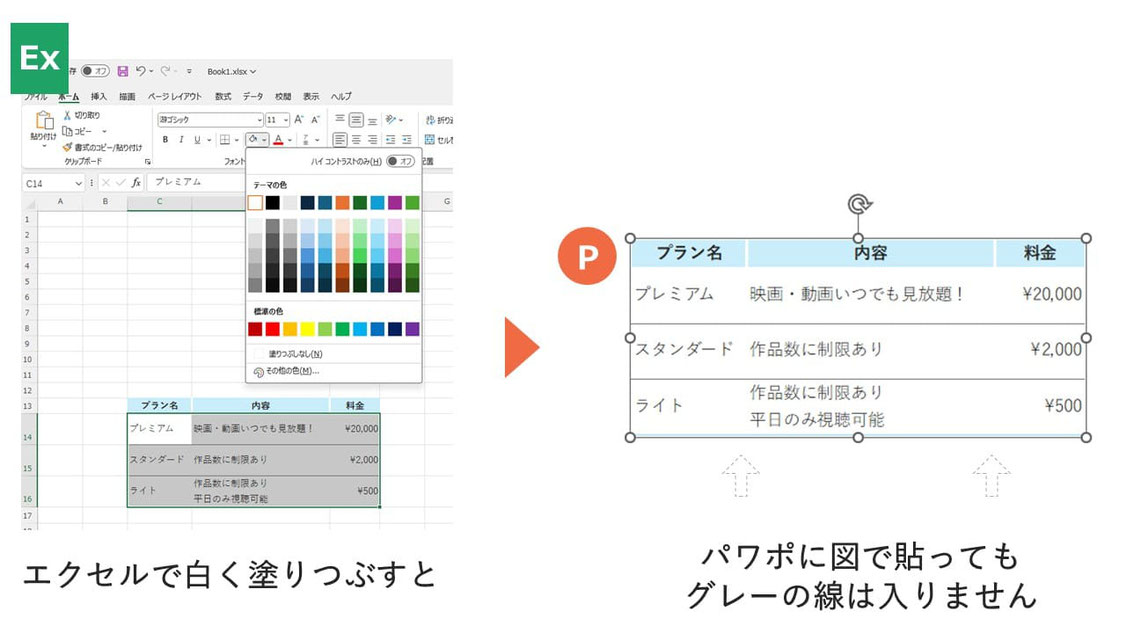Click the Increase Indent icon
This screenshot has height=633, width=1126.
pos(406,139)
